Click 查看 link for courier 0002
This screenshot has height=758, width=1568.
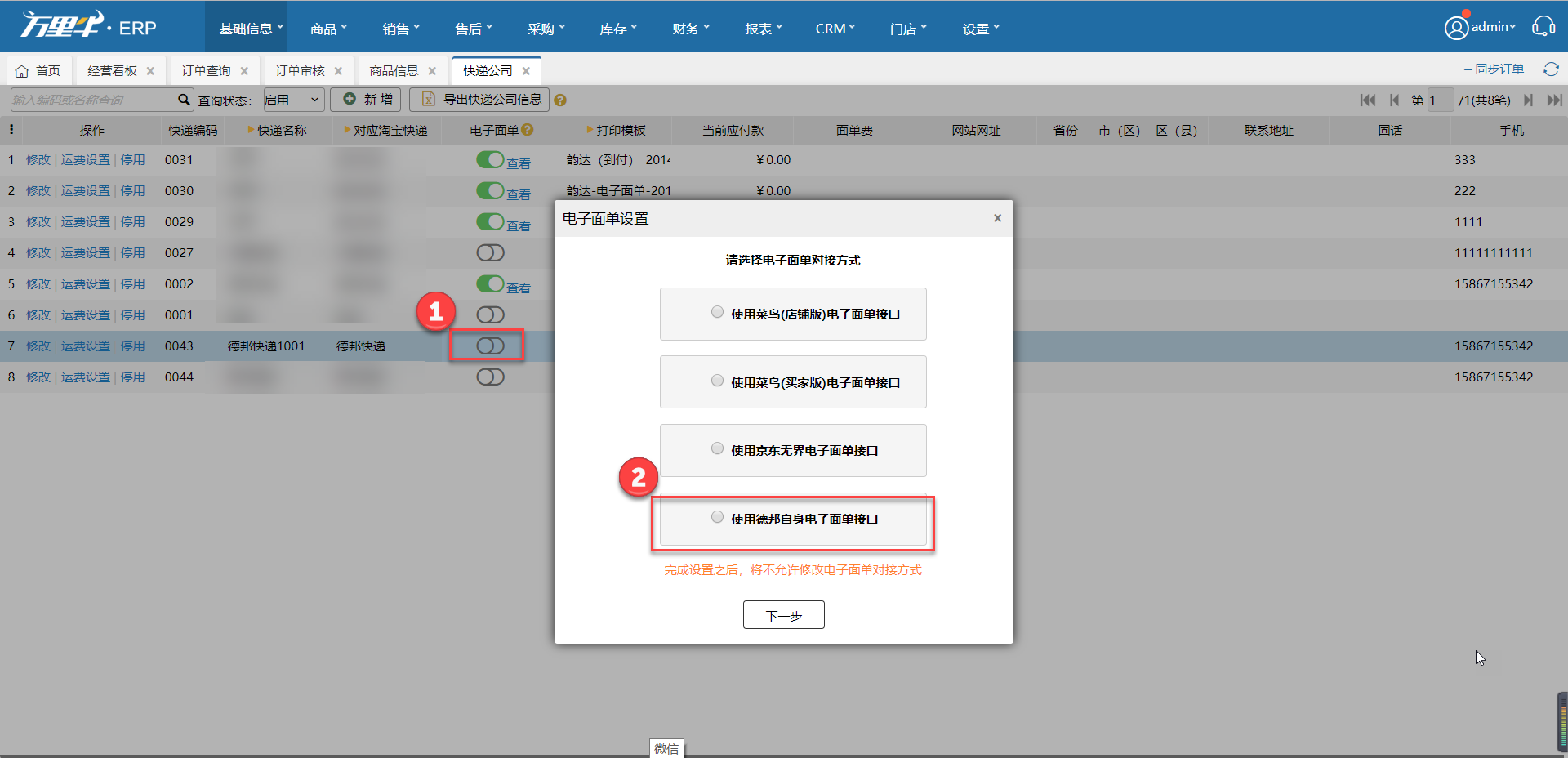519,288
